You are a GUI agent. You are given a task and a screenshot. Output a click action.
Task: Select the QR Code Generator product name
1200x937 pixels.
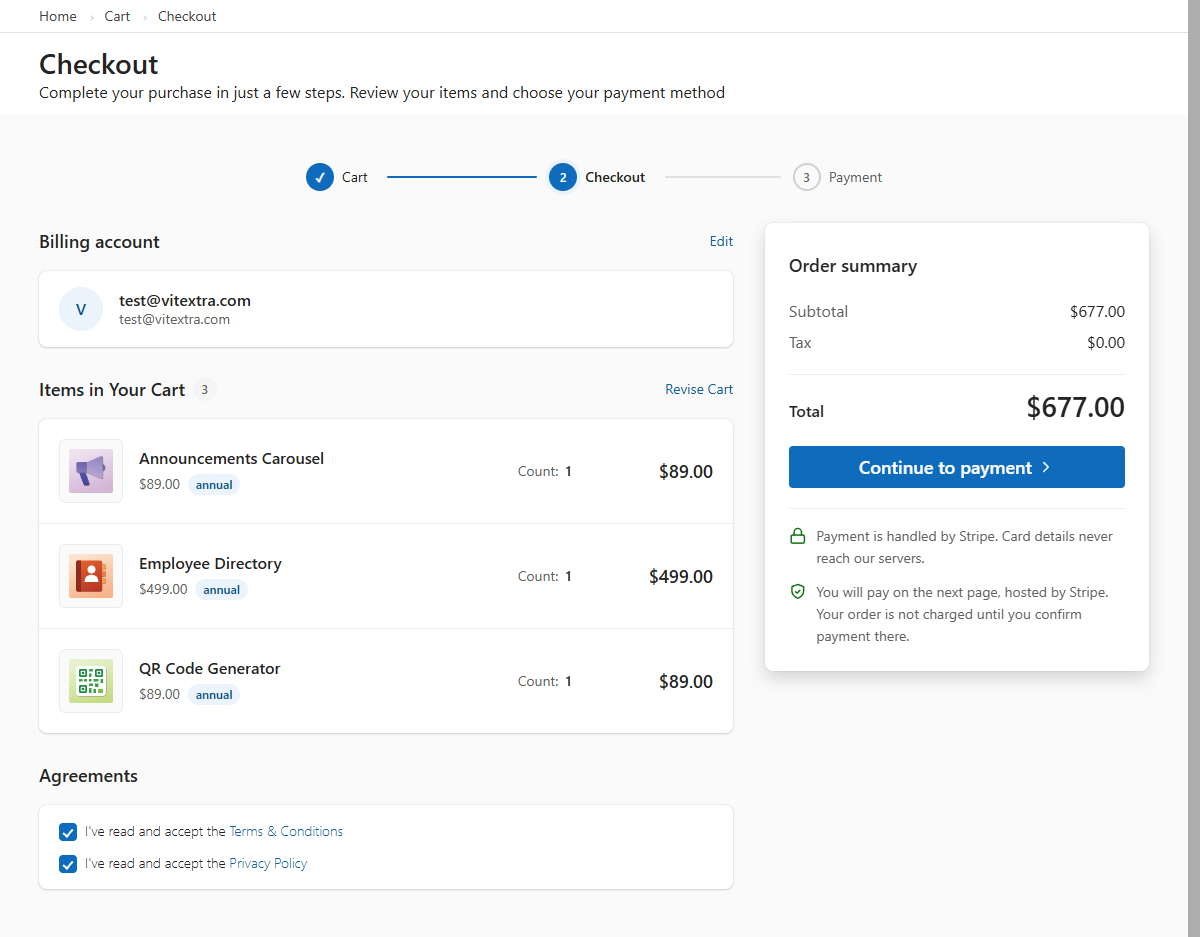pos(210,669)
